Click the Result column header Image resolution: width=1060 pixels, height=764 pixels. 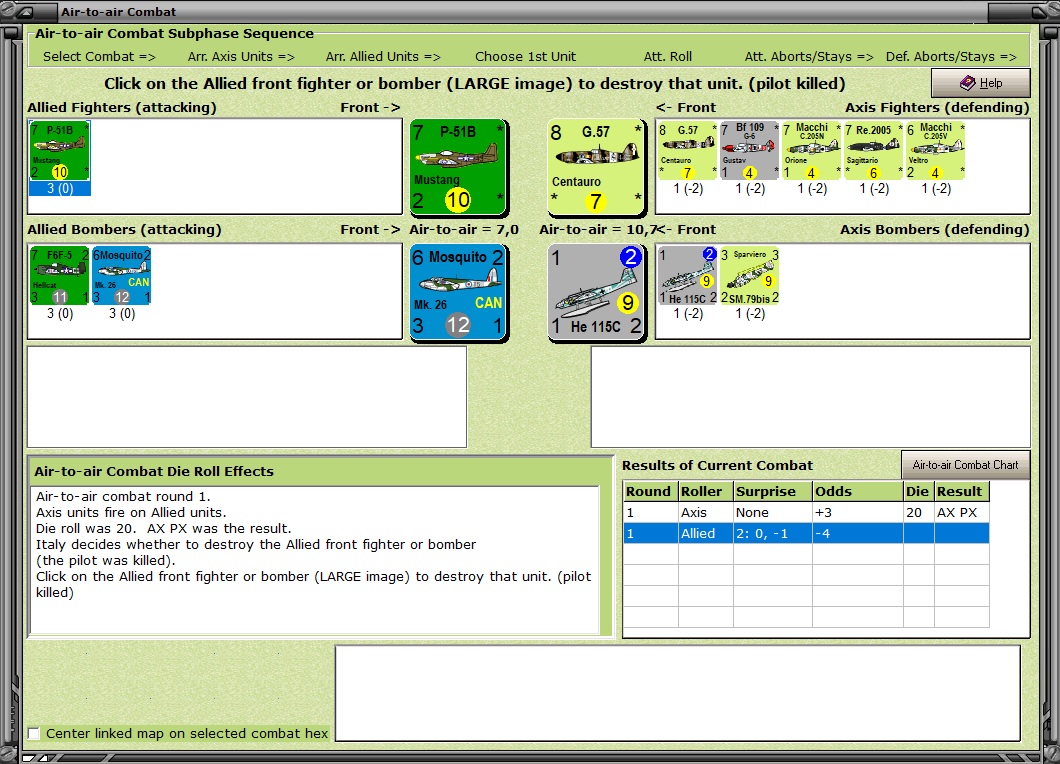tap(961, 492)
